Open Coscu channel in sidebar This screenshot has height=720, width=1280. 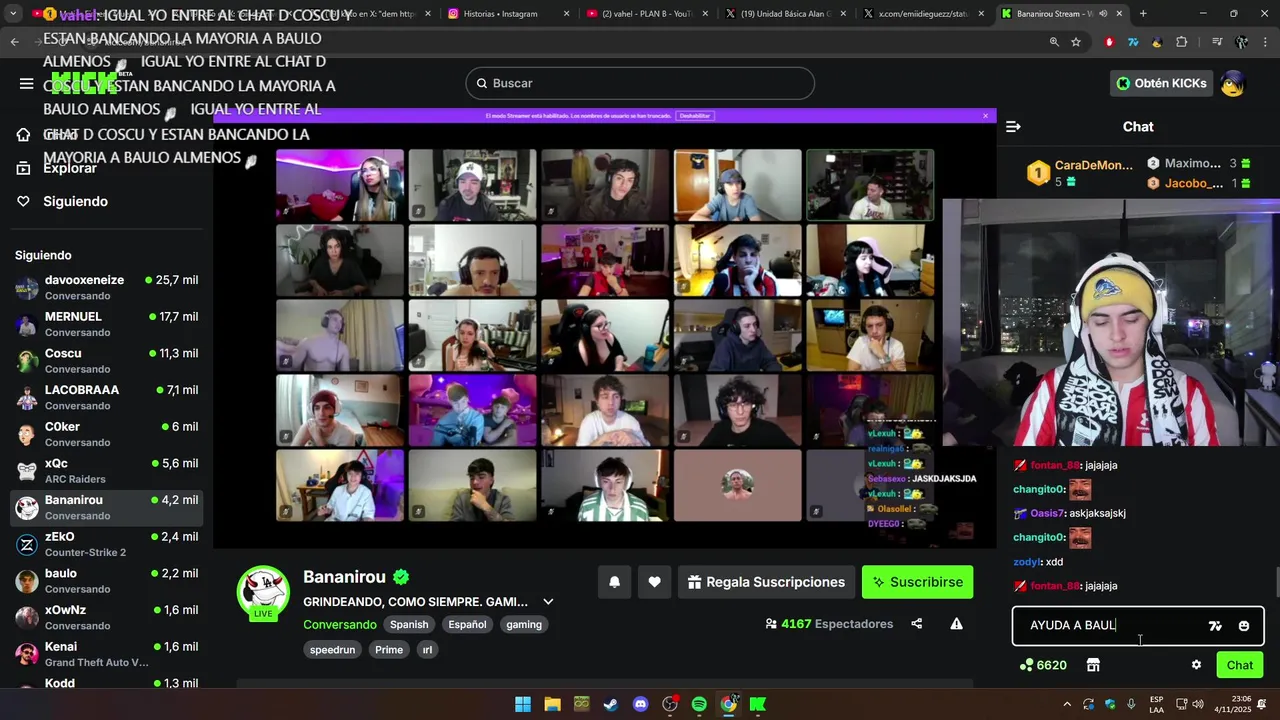(108, 361)
